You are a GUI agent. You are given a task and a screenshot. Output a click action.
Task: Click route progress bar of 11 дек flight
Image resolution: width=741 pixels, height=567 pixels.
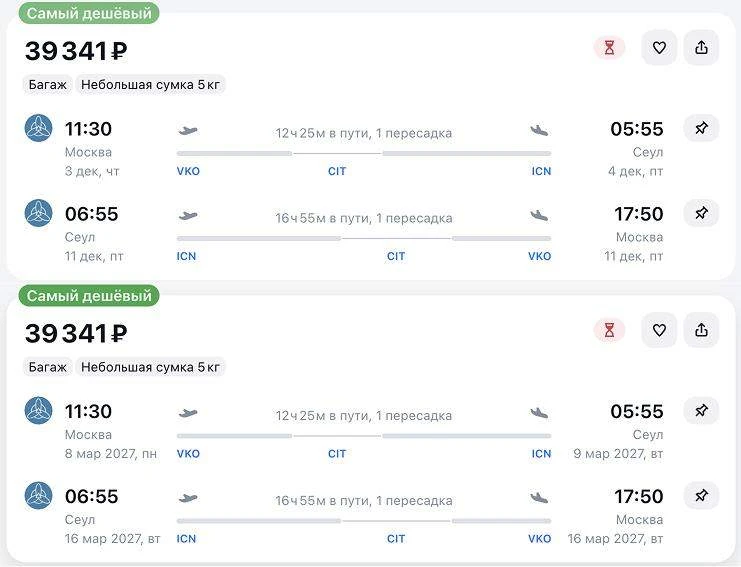[364, 239]
